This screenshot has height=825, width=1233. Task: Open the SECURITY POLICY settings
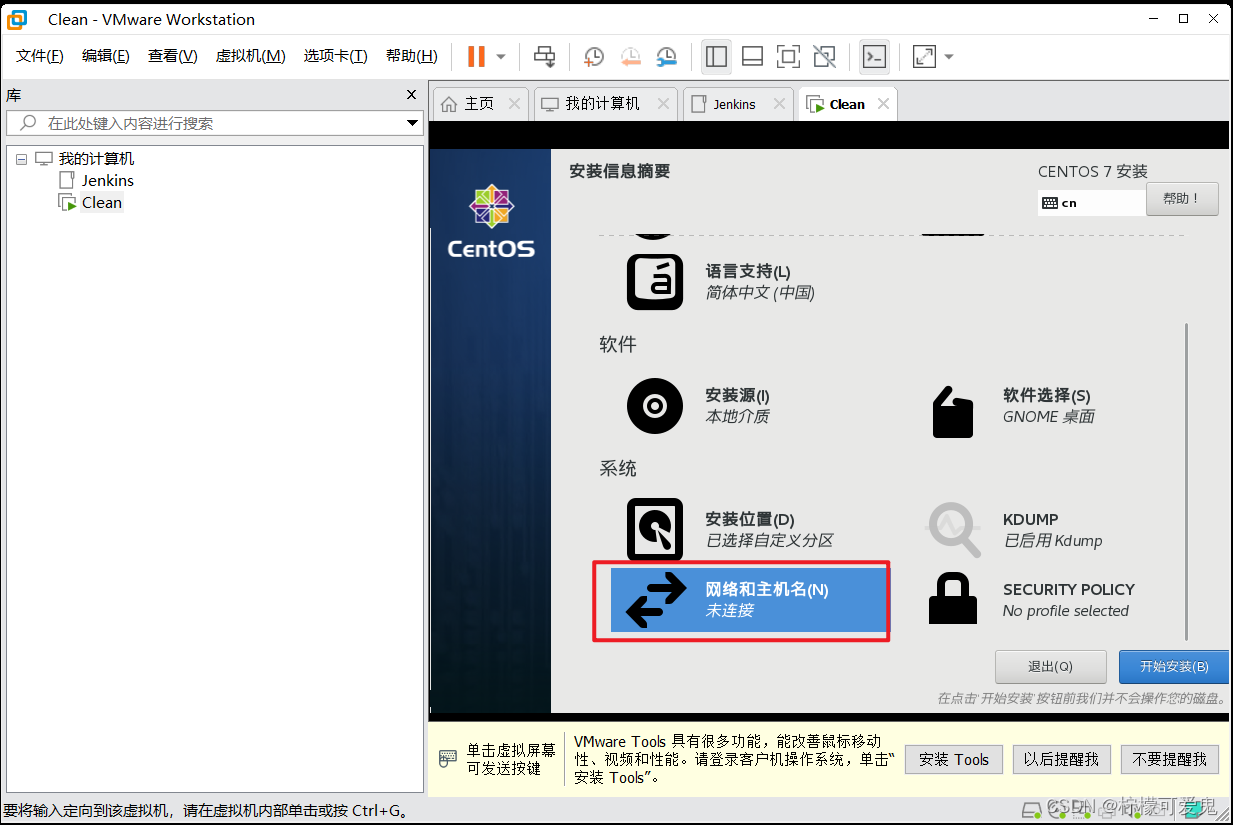click(x=1032, y=600)
